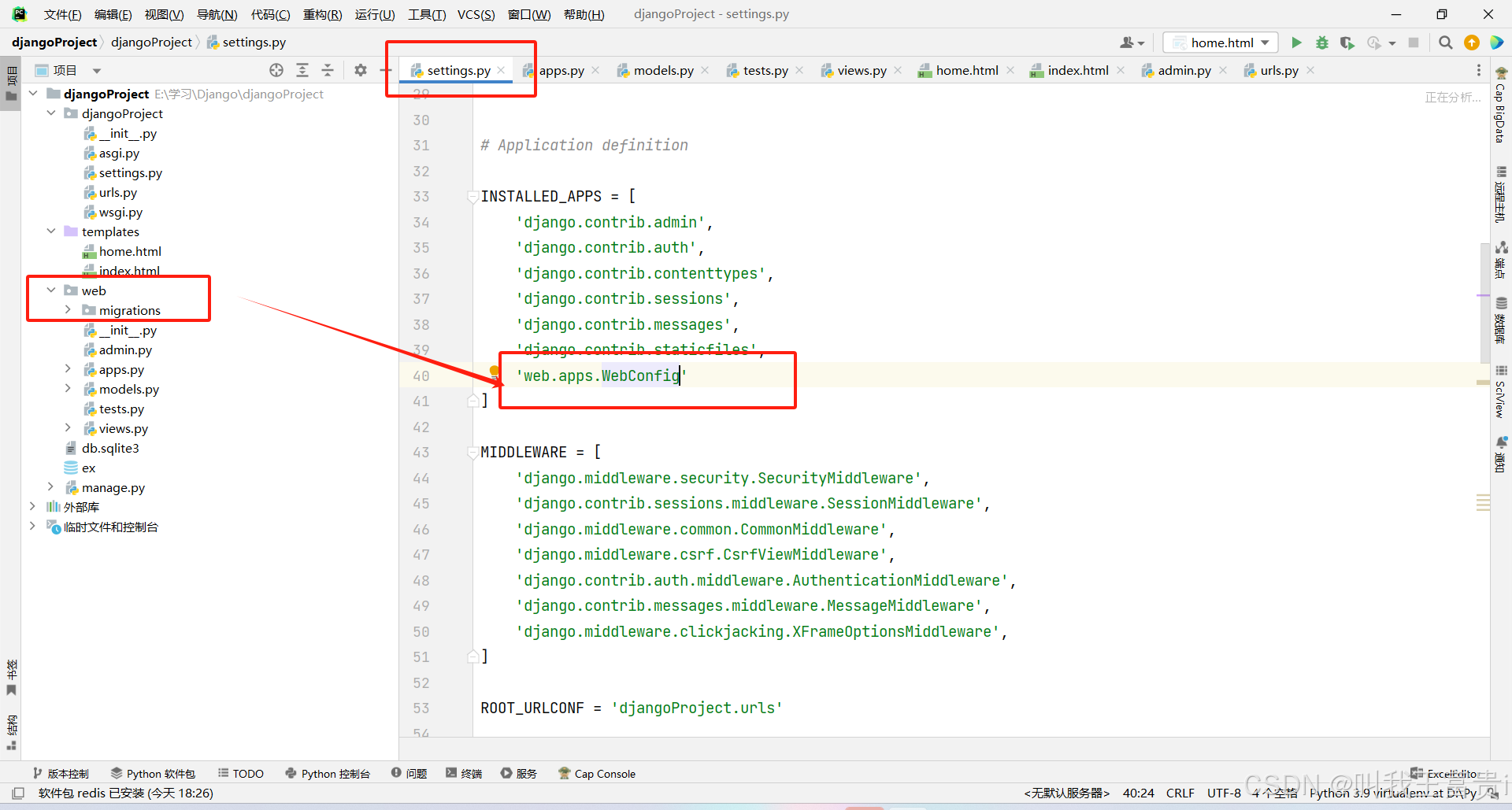Close the index.html tab
Viewport: 1512px width, 810px height.
(1121, 70)
